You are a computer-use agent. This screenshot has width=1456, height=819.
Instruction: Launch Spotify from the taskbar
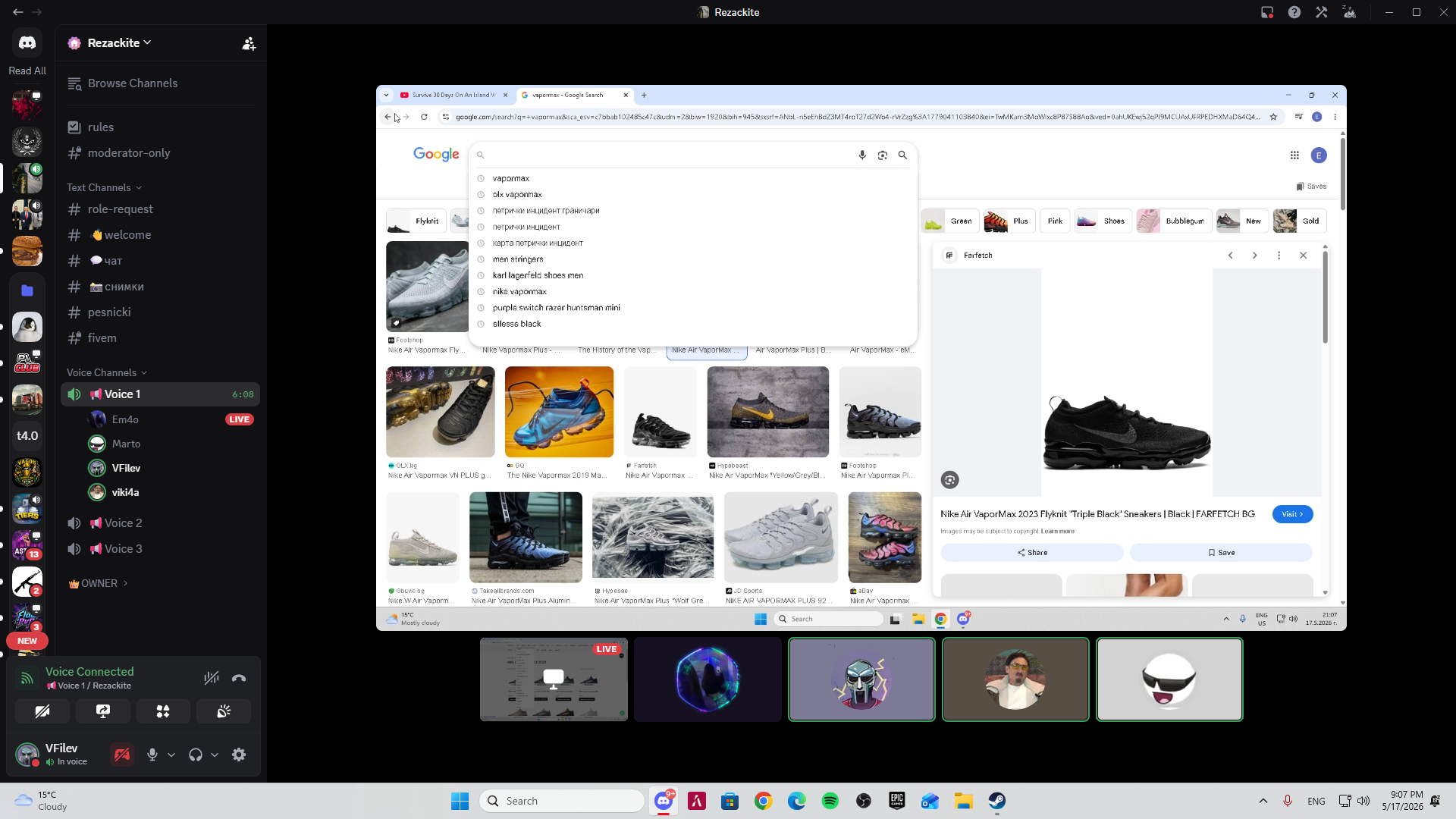coord(830,801)
